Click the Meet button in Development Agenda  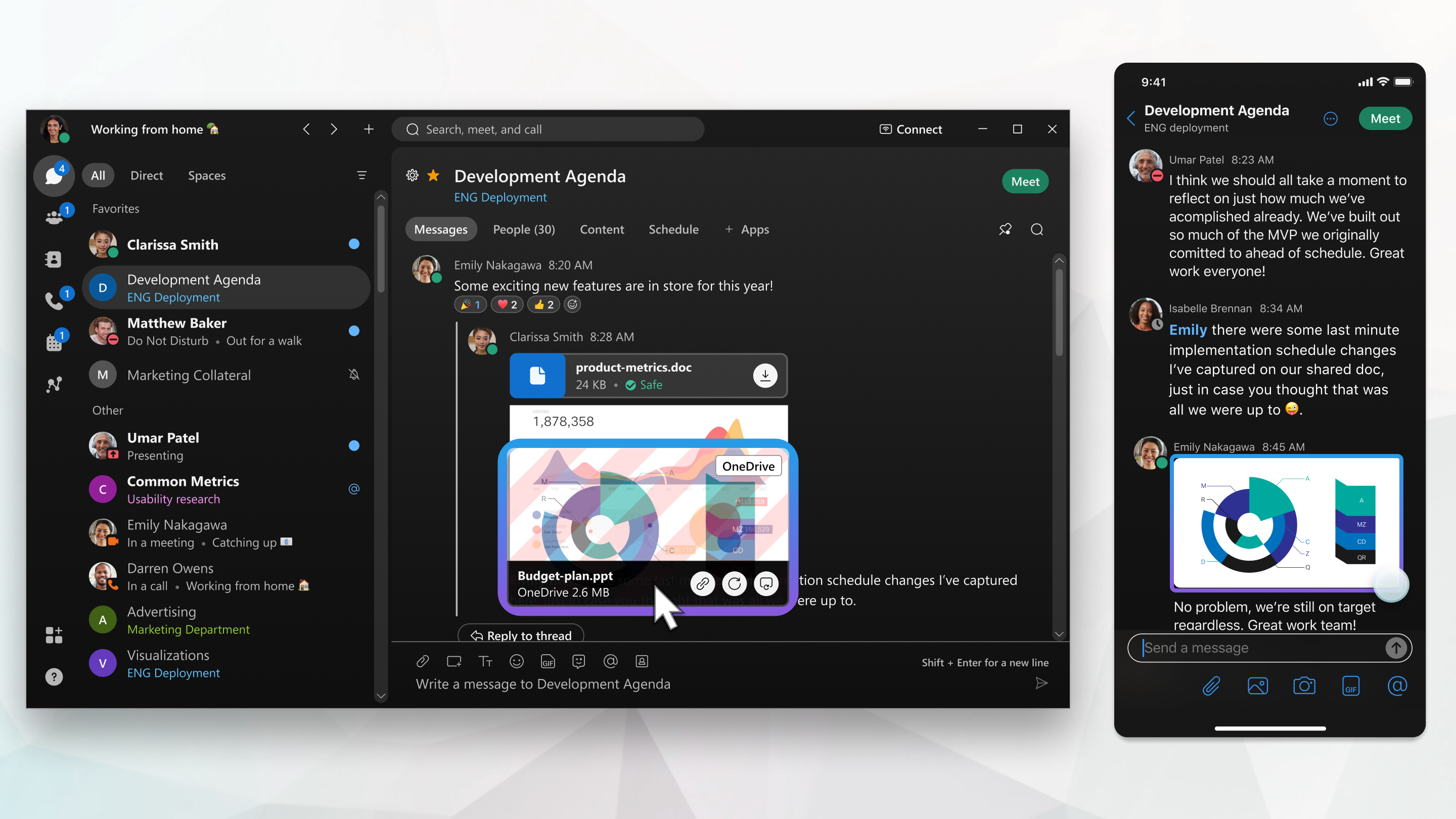coord(1025,180)
